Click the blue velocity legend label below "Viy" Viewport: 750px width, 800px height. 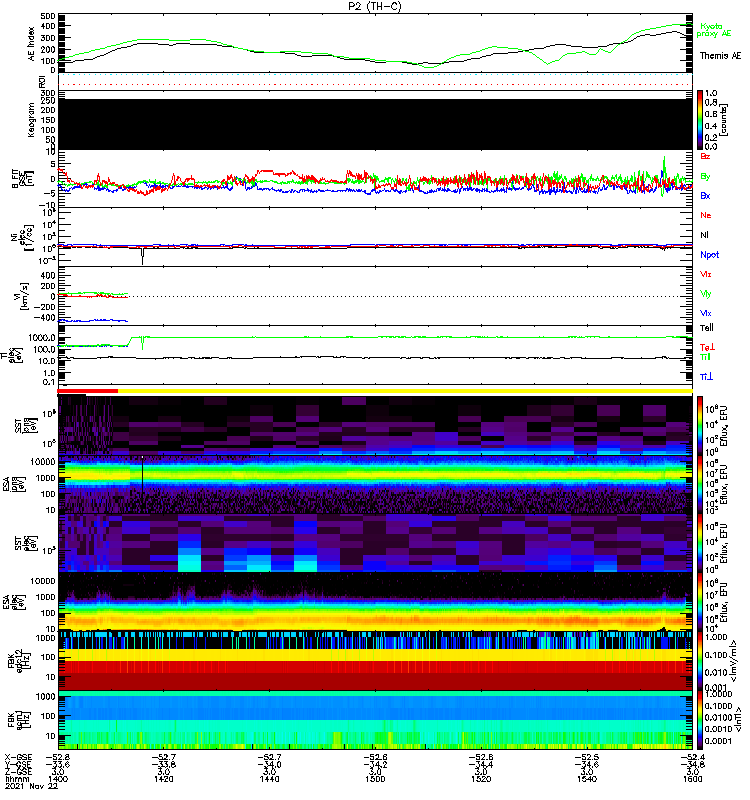point(706,313)
